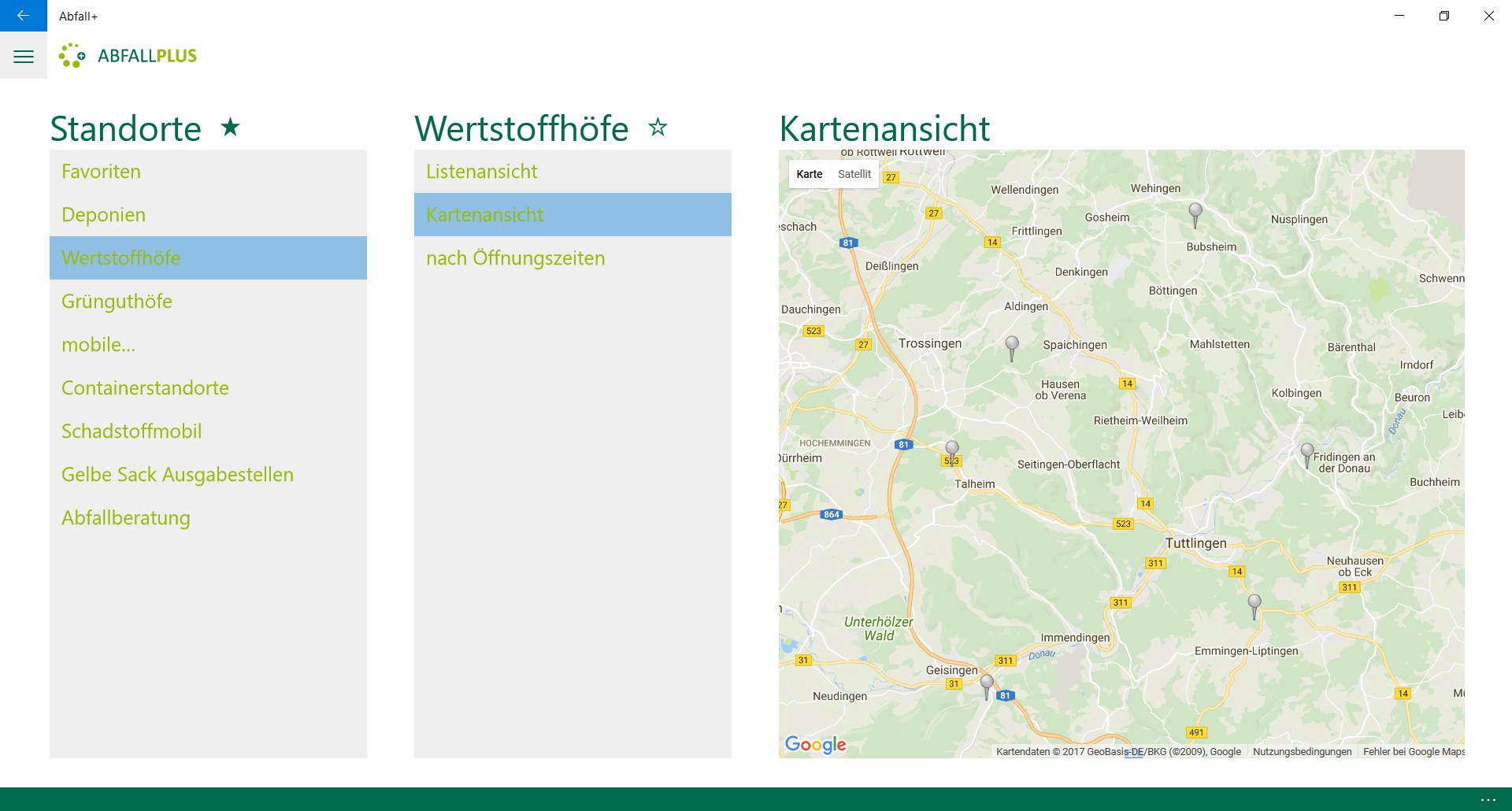Click the map pin near Geisingen
The height and width of the screenshot is (811, 1512).
pos(987,687)
